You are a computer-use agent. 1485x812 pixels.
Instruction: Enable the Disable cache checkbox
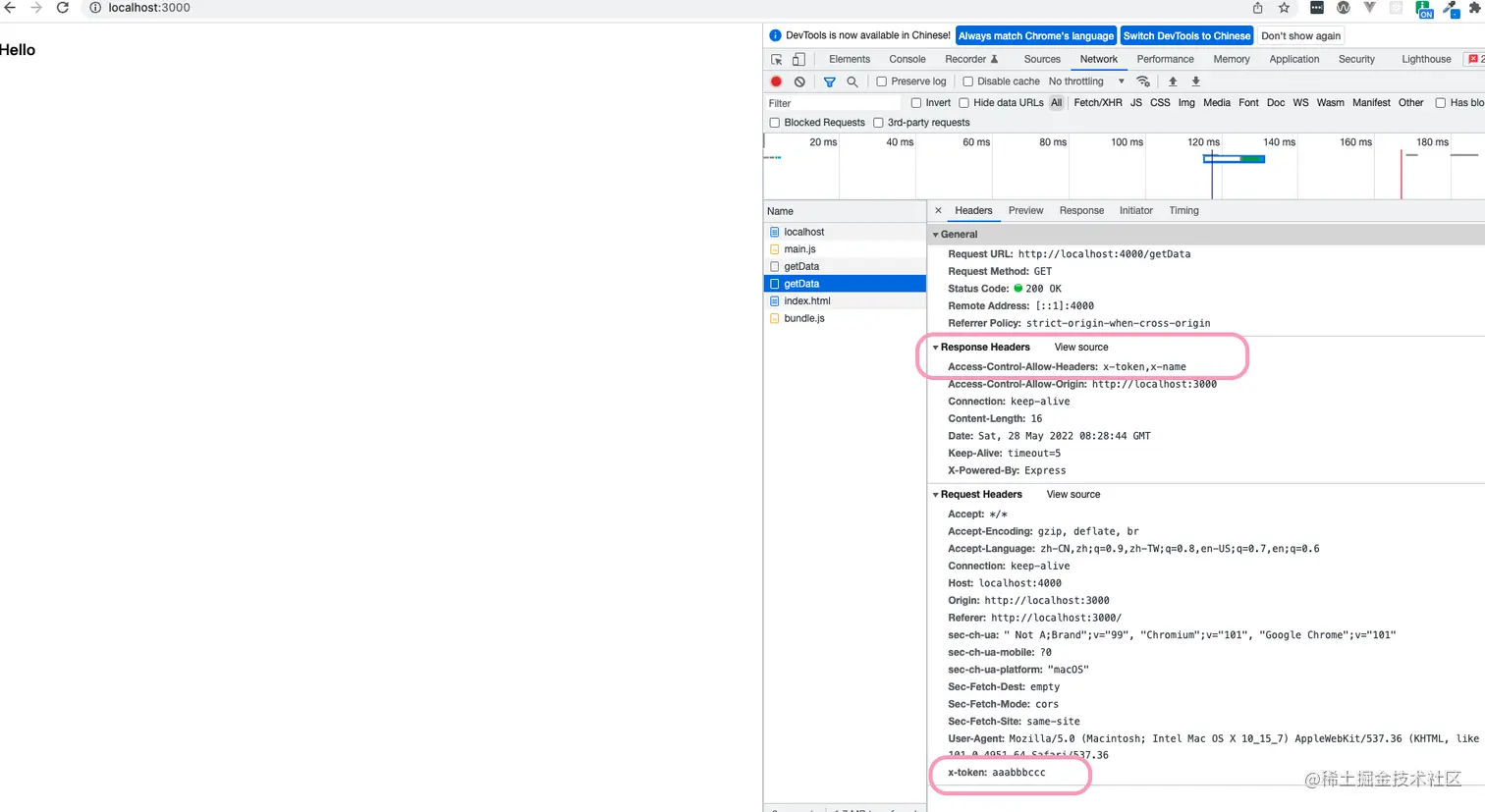pyautogui.click(x=967, y=81)
